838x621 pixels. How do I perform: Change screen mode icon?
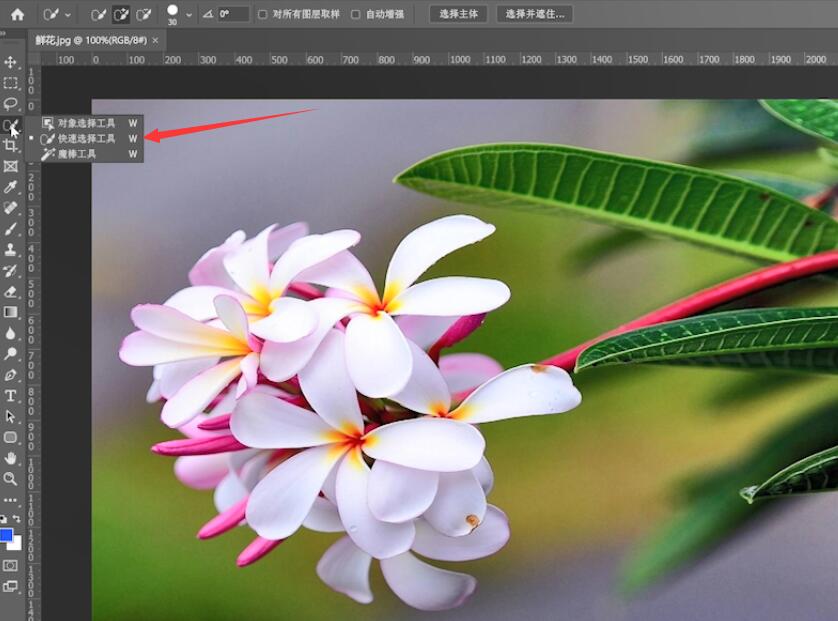click(10, 586)
